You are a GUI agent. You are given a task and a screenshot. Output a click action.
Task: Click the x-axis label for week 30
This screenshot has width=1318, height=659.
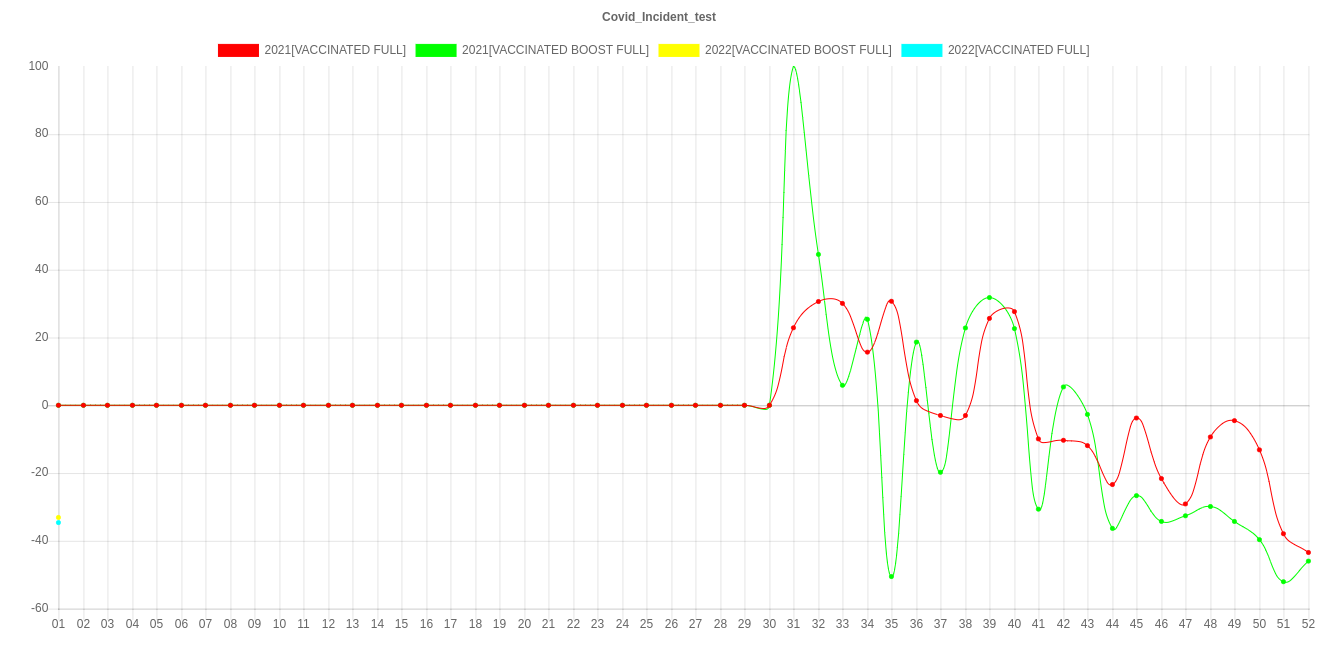[769, 624]
